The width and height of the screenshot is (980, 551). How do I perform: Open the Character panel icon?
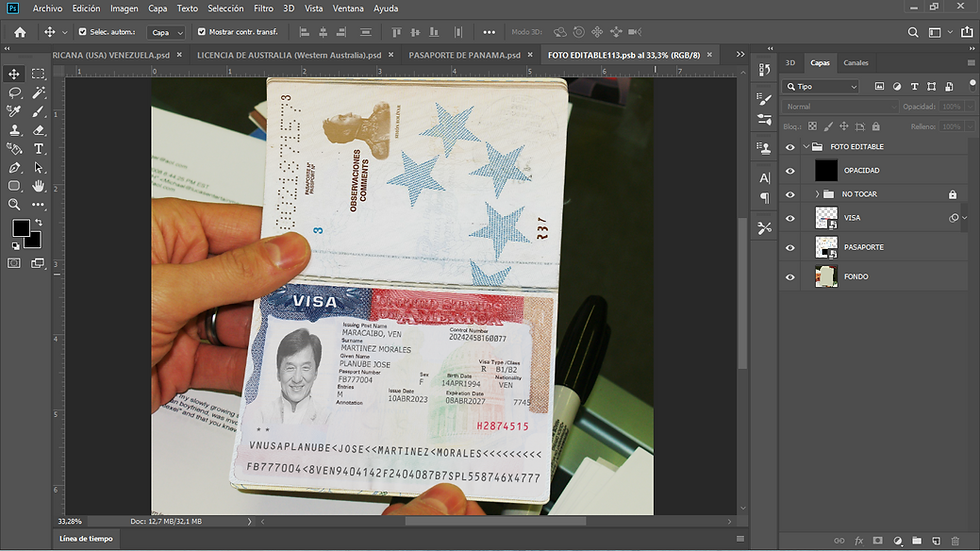click(764, 178)
